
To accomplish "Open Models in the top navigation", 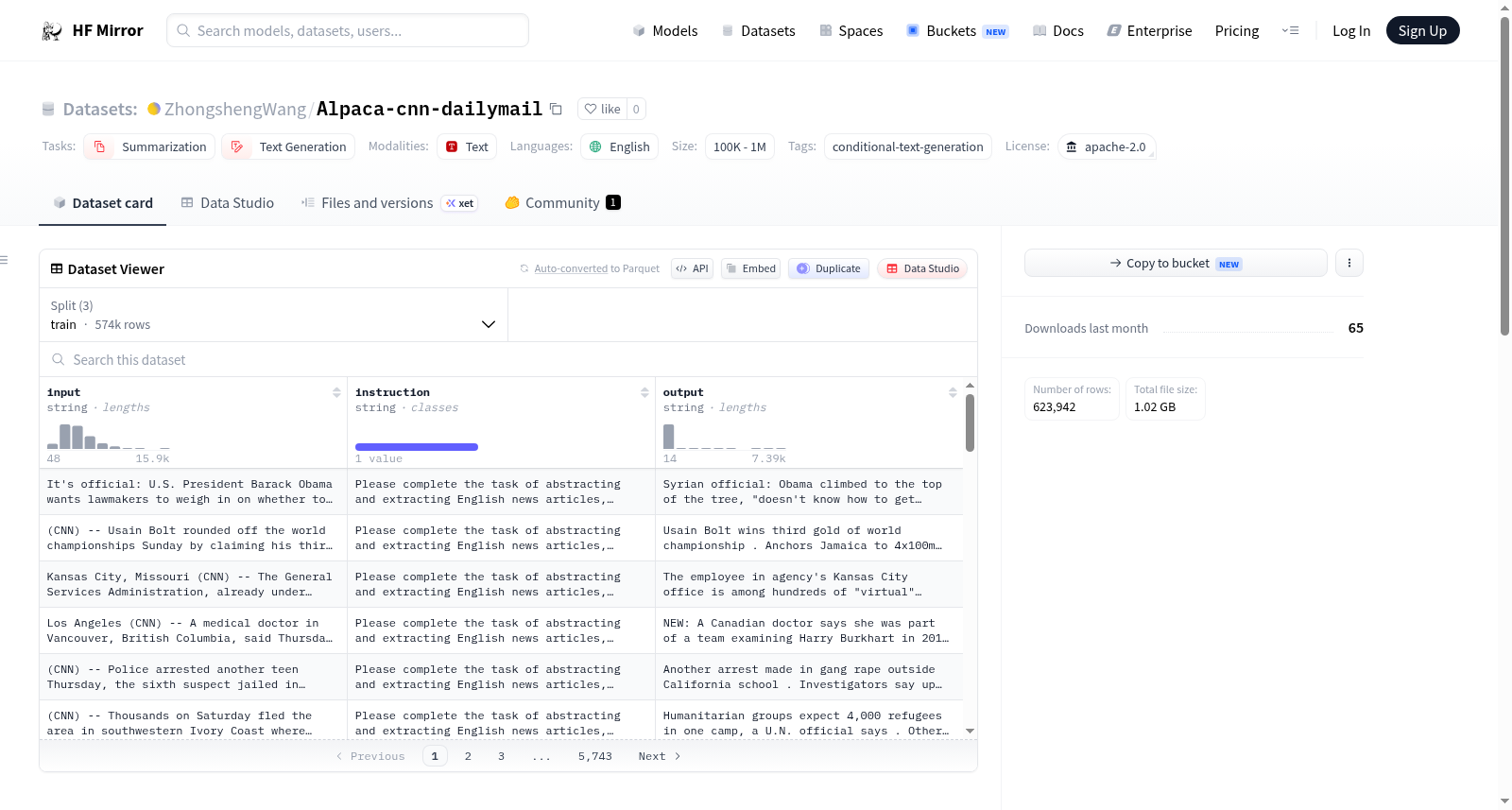I will click(665, 31).
